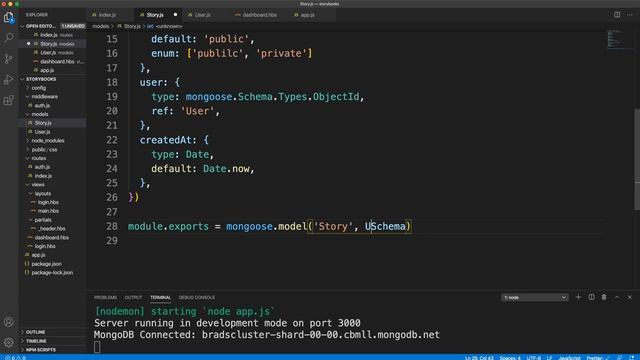
Task: Collapse the layouts folder
Action: tap(42, 193)
